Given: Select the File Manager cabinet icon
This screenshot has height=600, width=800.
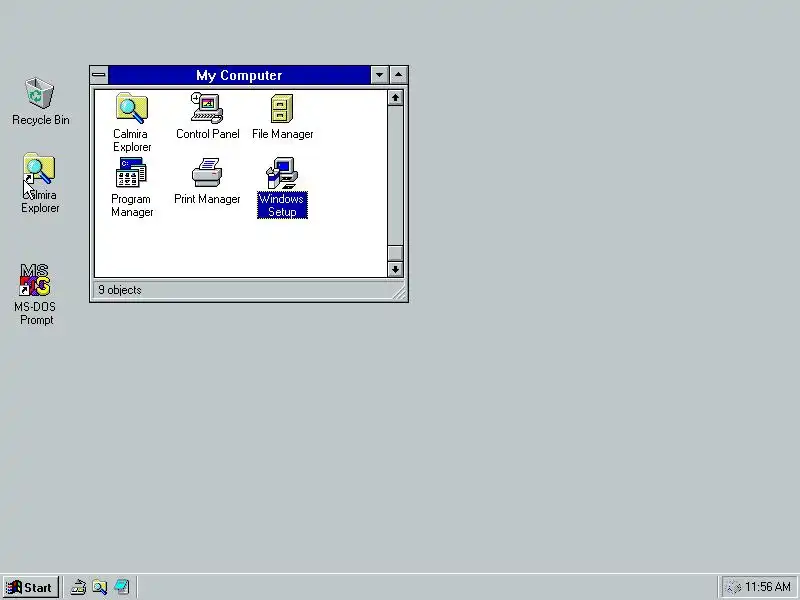Looking at the screenshot, I should (282, 108).
